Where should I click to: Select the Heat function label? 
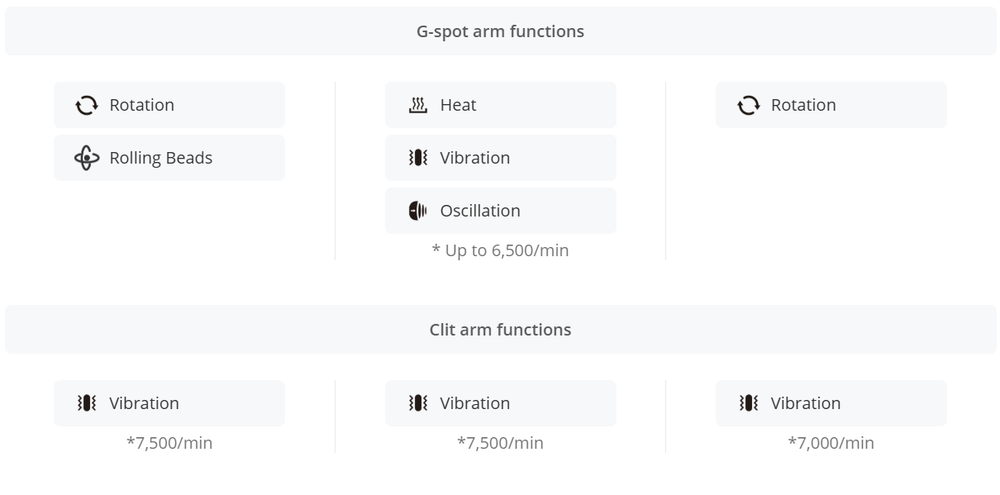pos(458,105)
